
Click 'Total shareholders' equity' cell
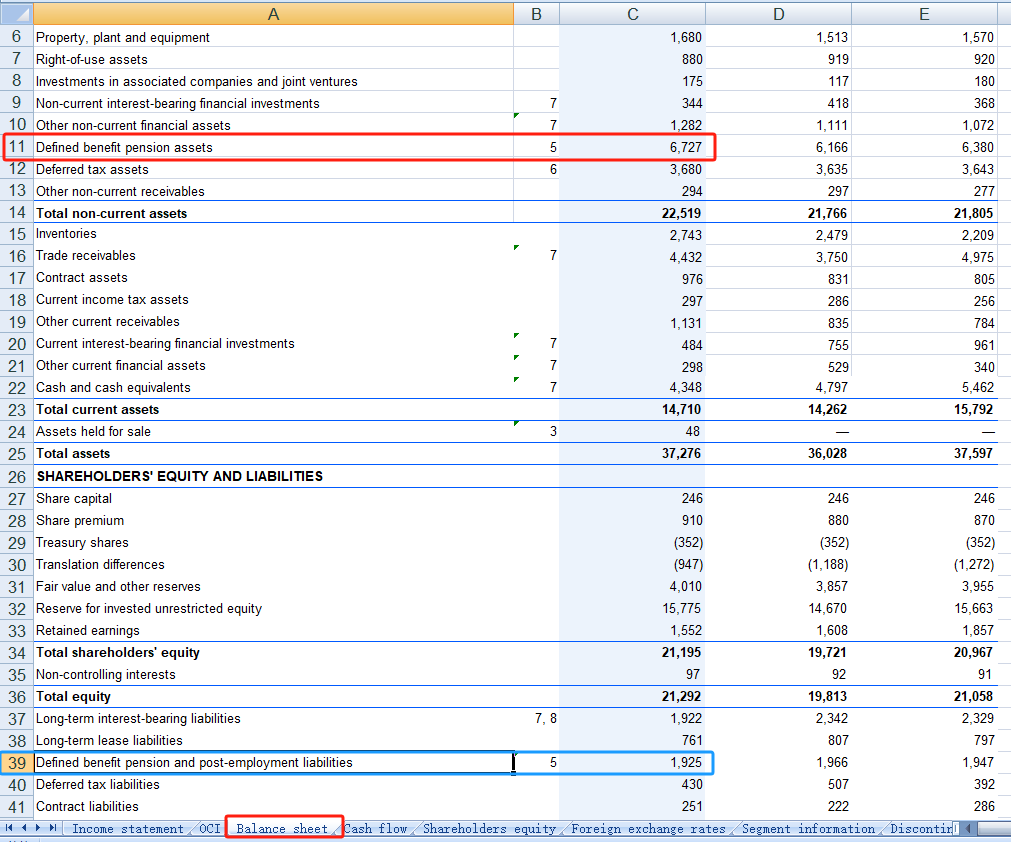click(273, 652)
